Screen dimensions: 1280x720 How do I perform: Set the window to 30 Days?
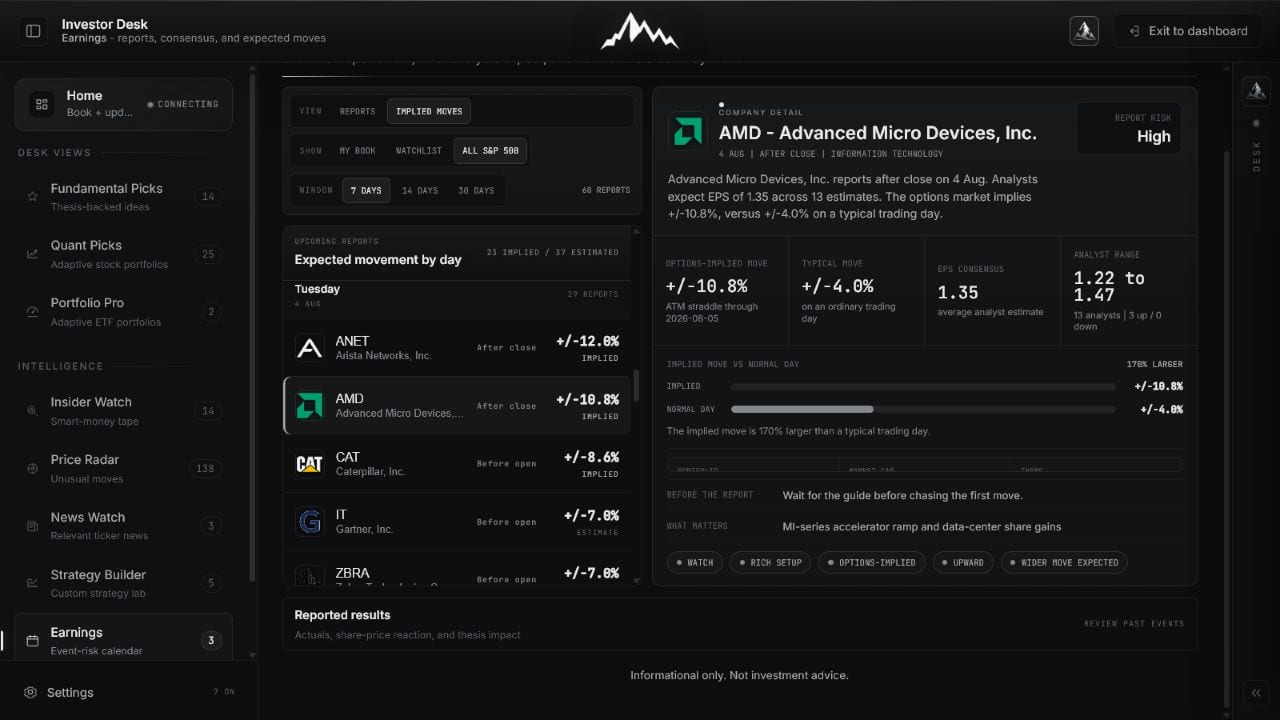pos(476,190)
